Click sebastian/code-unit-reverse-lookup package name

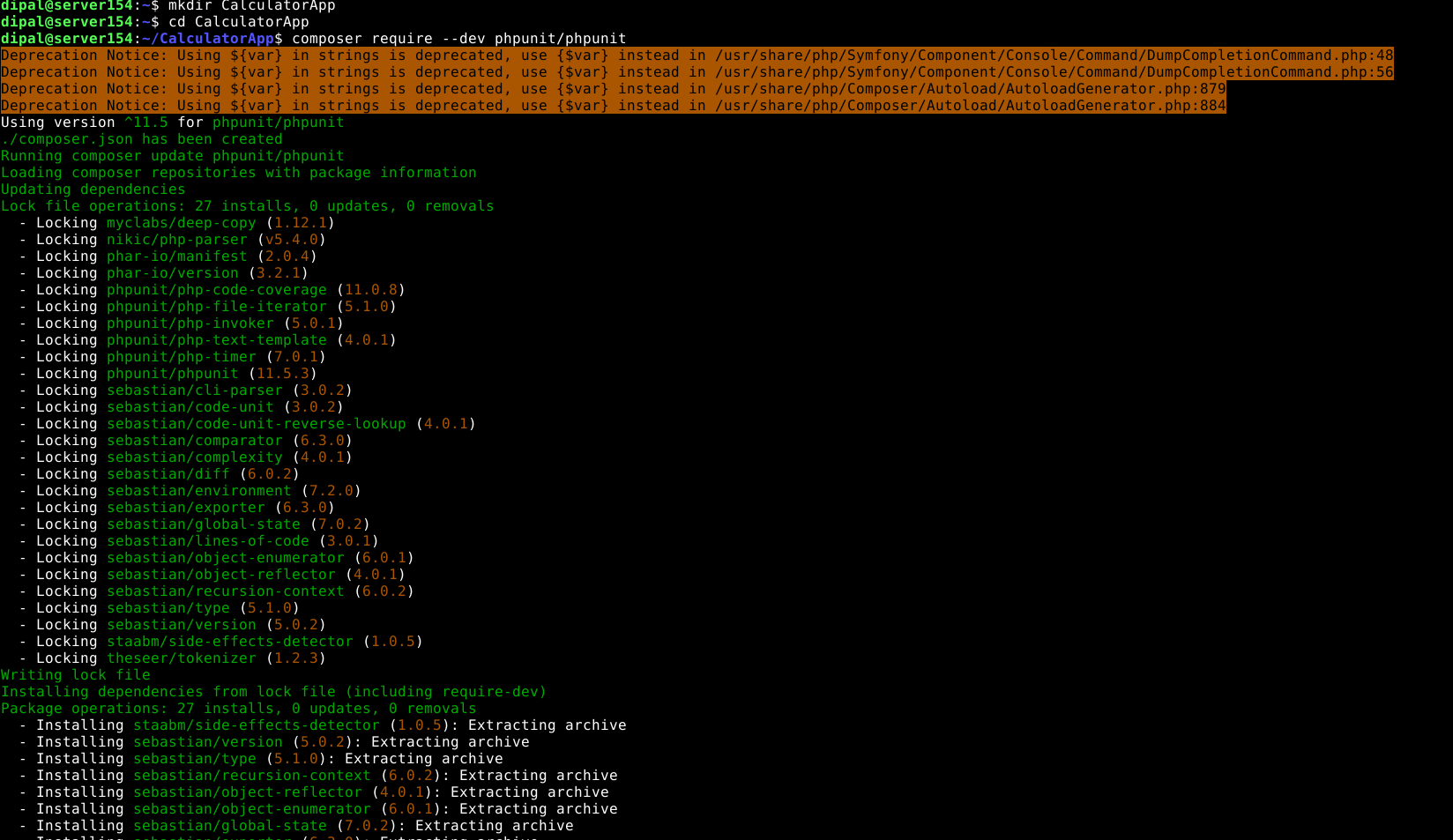point(256,424)
